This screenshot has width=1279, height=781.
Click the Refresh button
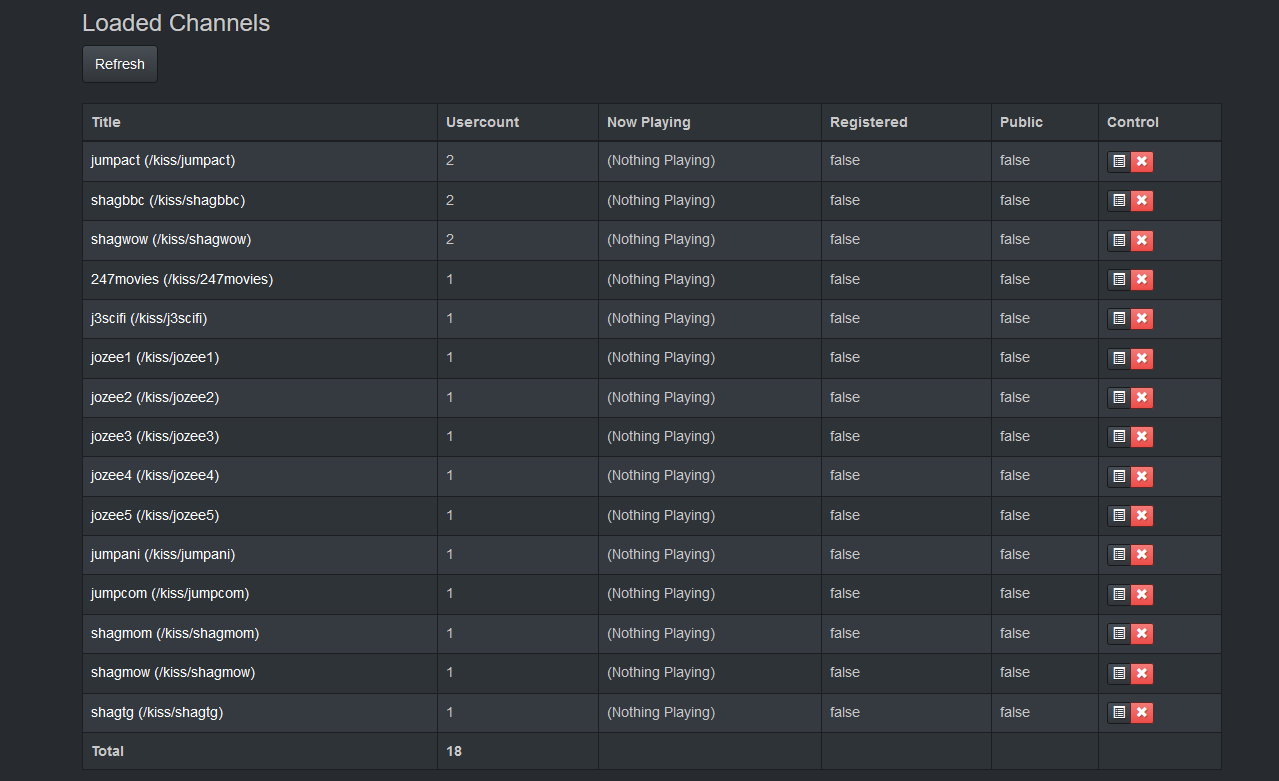[x=119, y=64]
